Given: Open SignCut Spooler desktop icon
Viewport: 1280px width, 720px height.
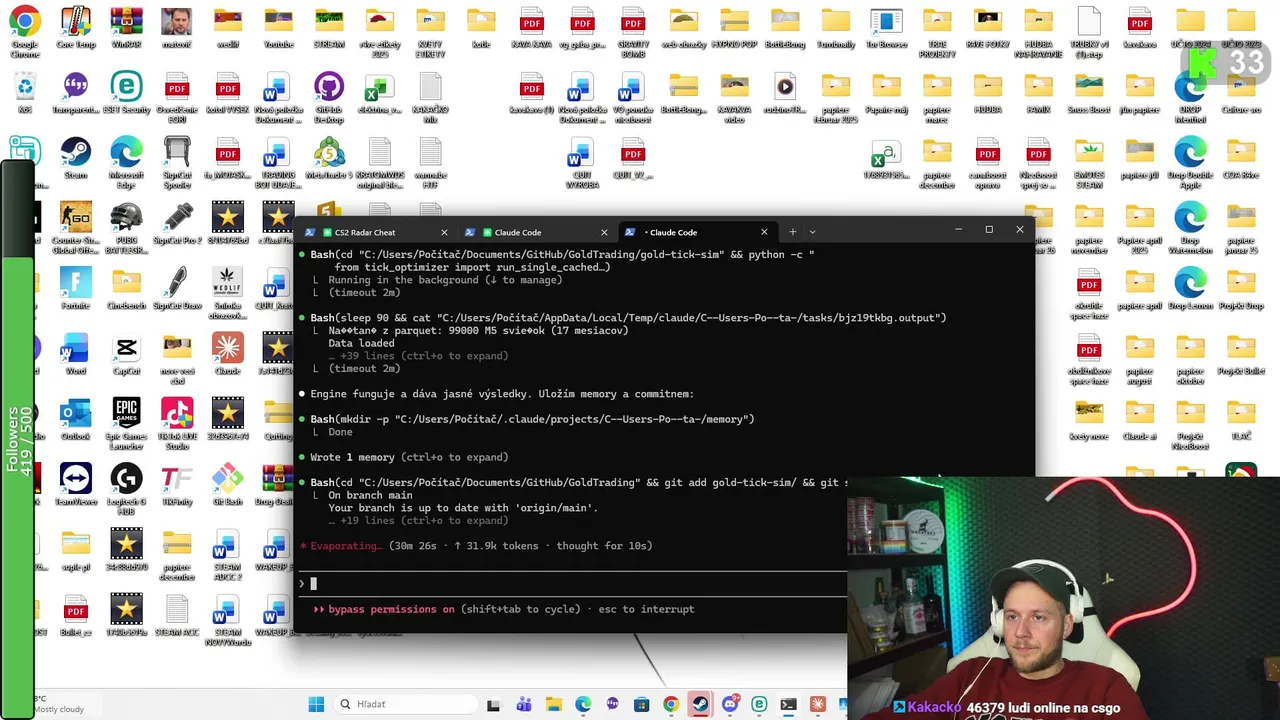Looking at the screenshot, I should [x=178, y=161].
